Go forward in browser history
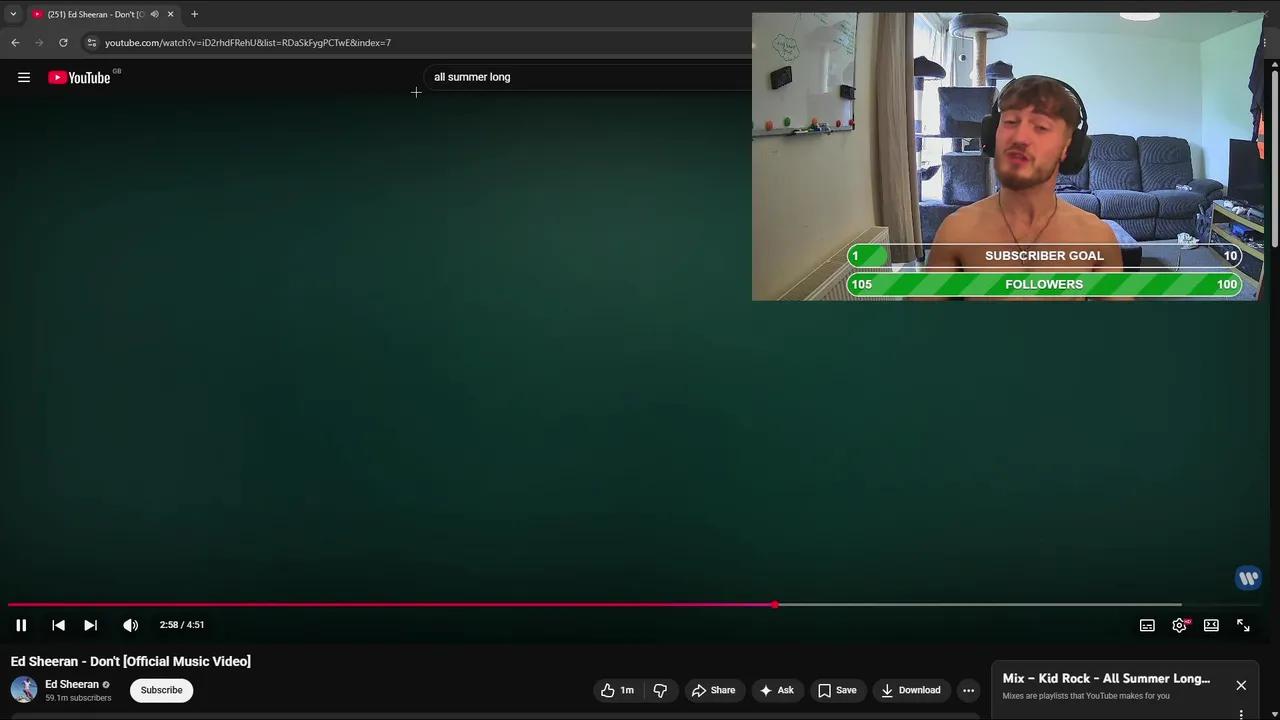The image size is (1280, 720). coord(39,43)
